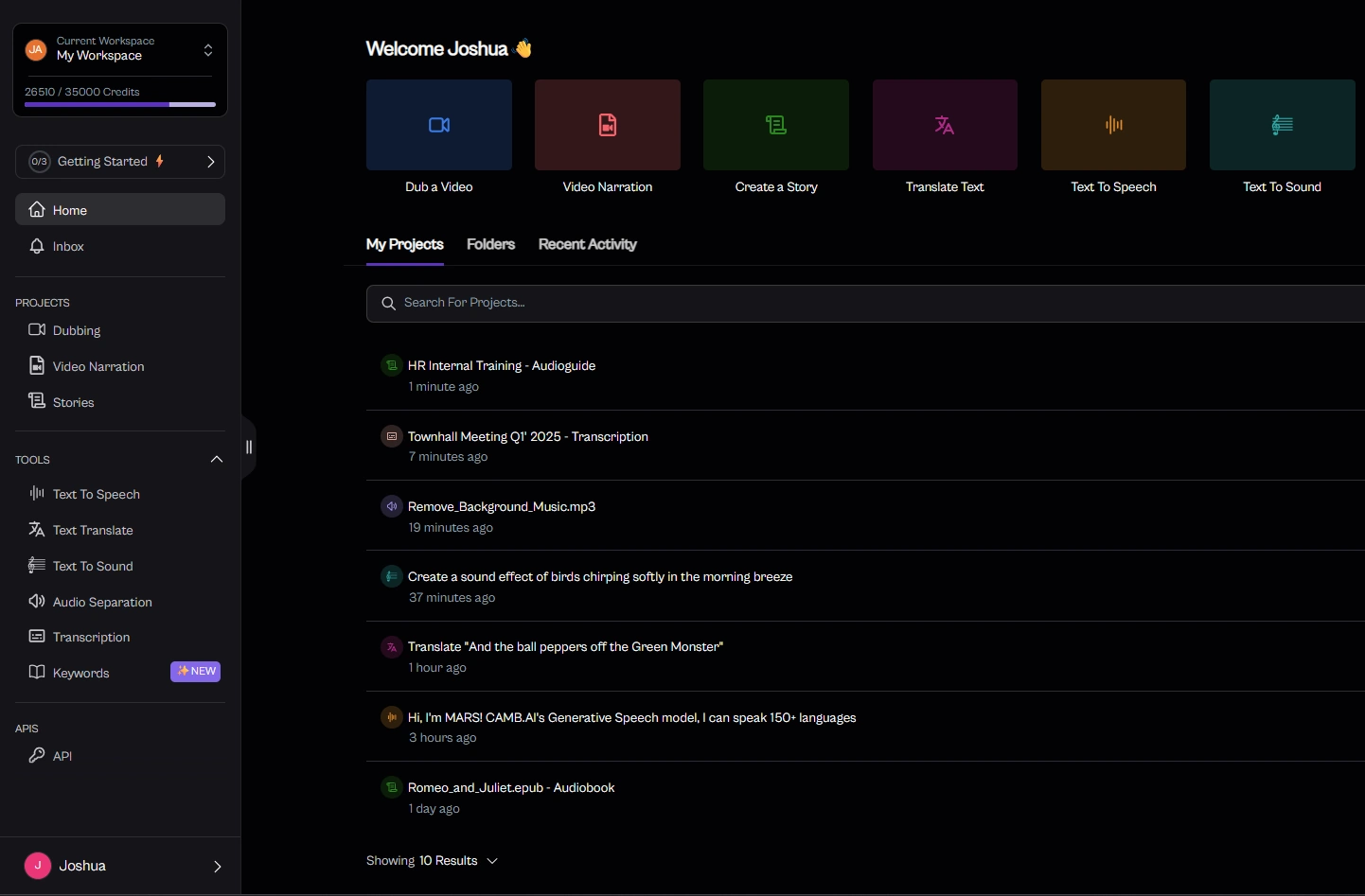
Task: Open the Inbox notification bell
Action: (67, 247)
